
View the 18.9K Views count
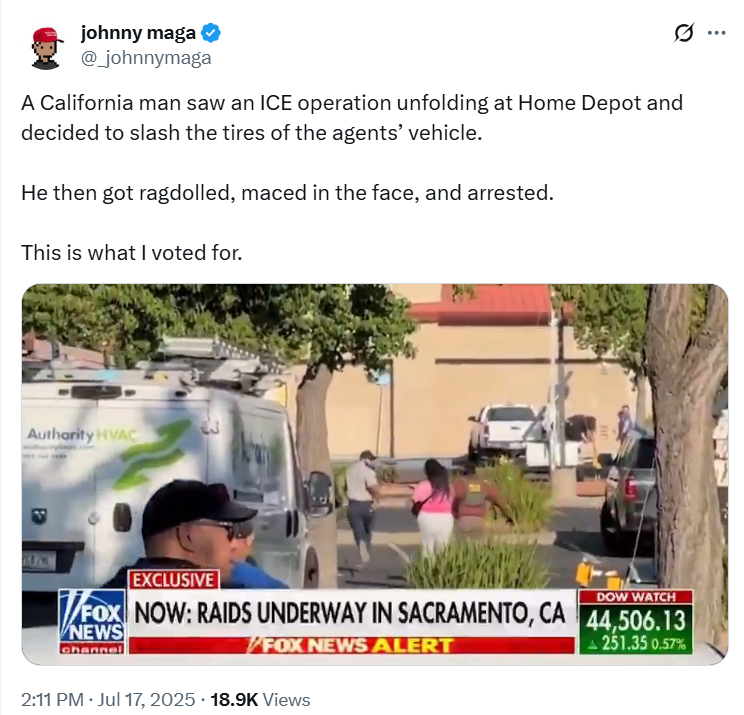point(260,699)
